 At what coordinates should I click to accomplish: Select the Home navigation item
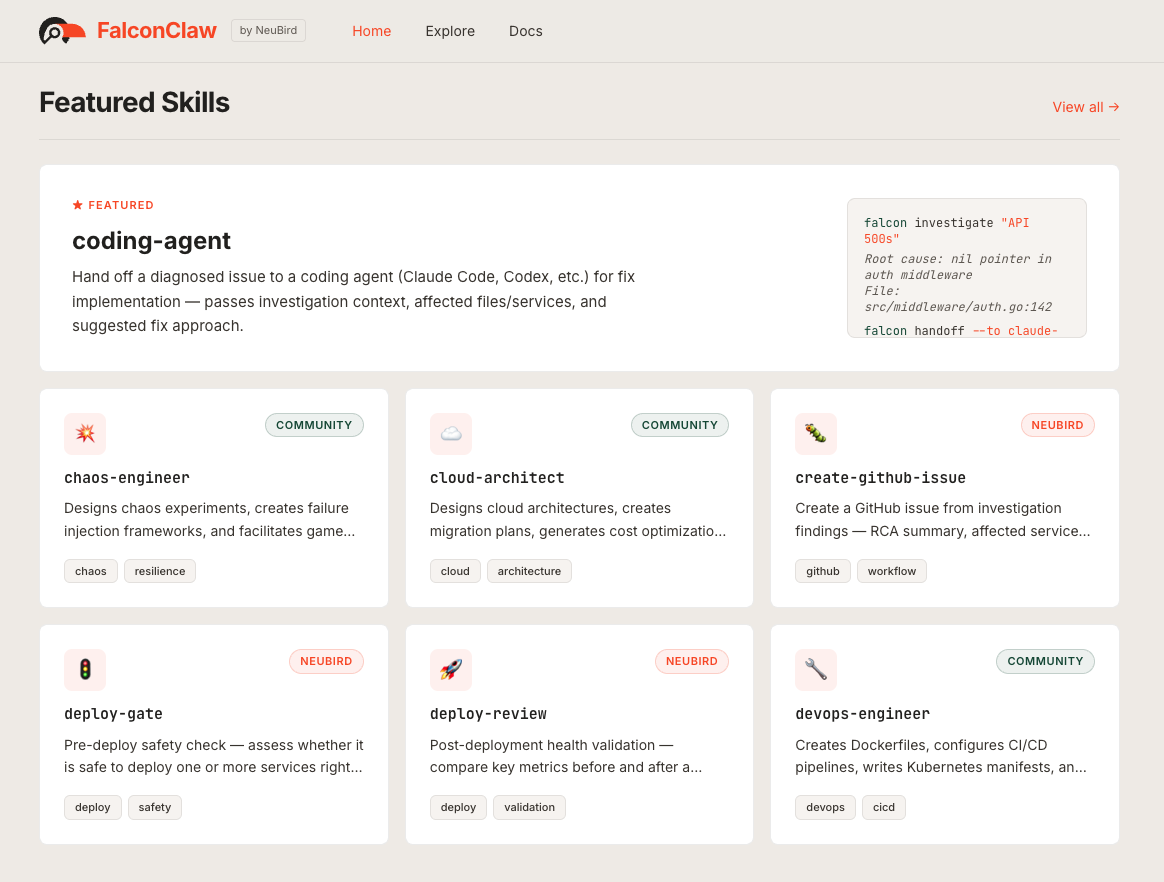(371, 31)
